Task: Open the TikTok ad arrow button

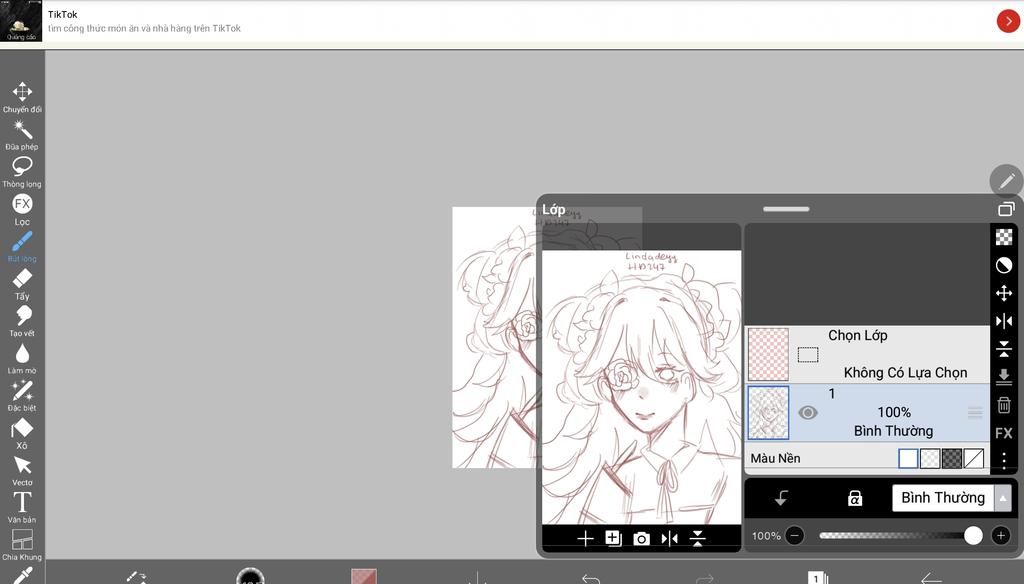Action: (x=1008, y=21)
